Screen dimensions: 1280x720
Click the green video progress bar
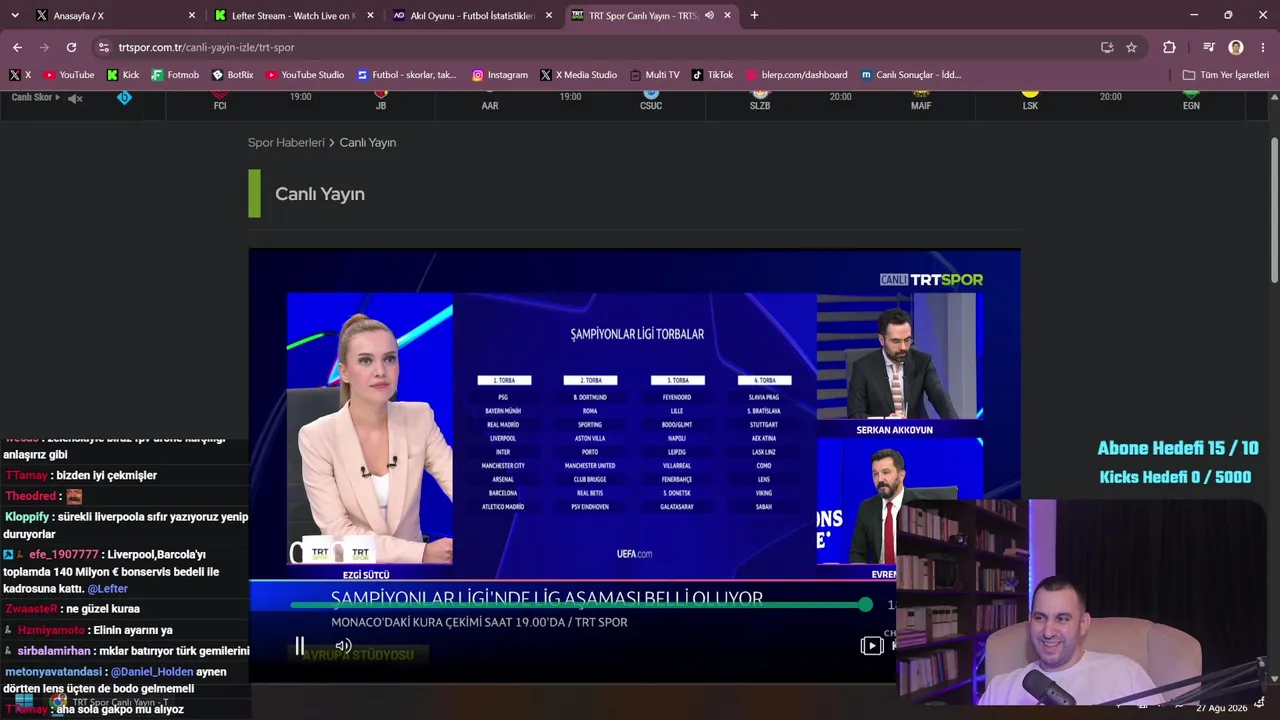click(x=580, y=605)
